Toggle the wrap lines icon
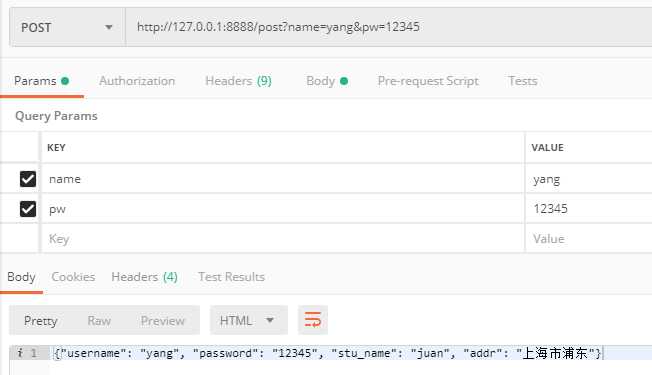Image resolution: width=652 pixels, height=375 pixels. 313,320
